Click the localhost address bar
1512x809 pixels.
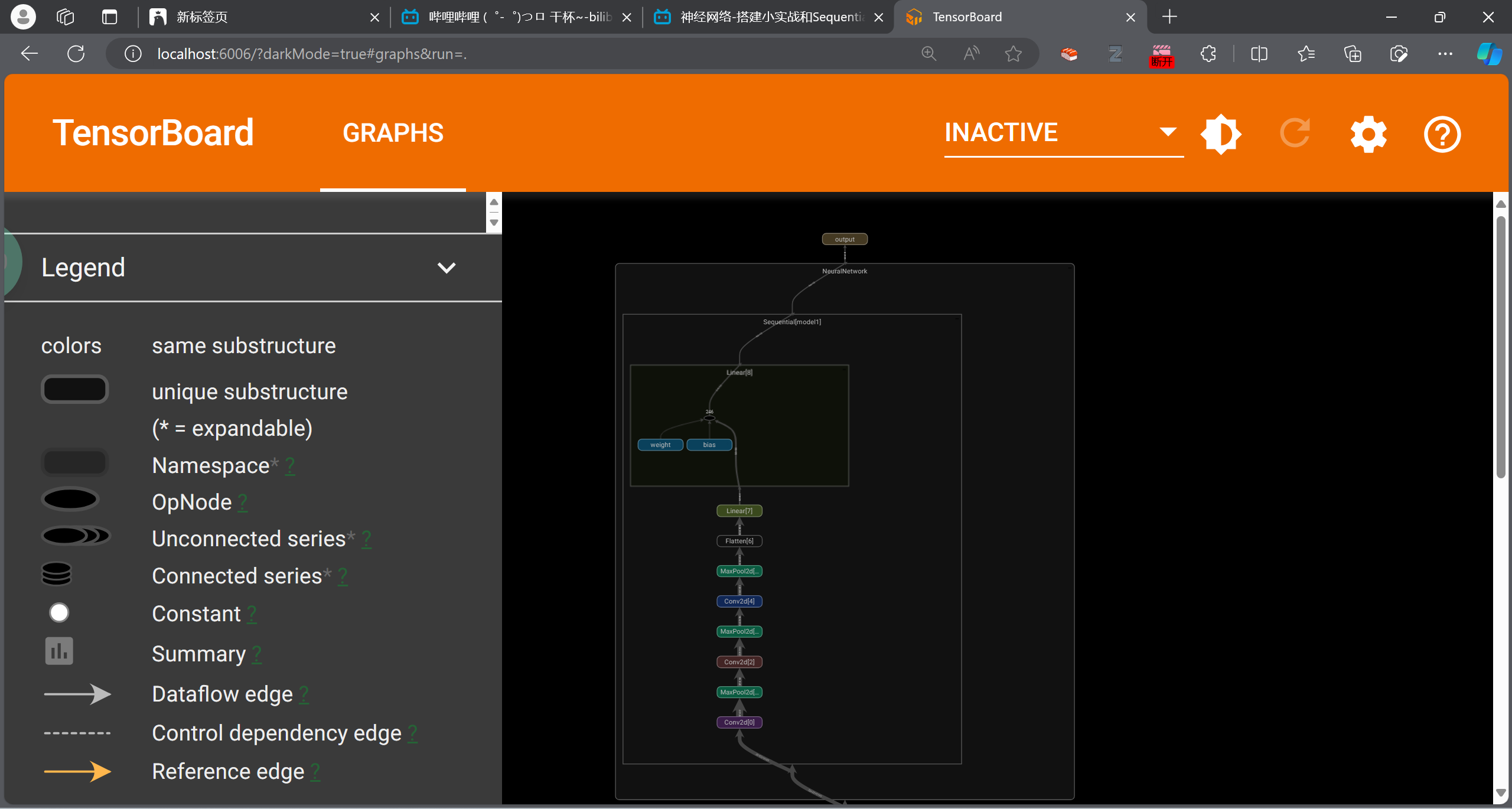click(x=532, y=54)
